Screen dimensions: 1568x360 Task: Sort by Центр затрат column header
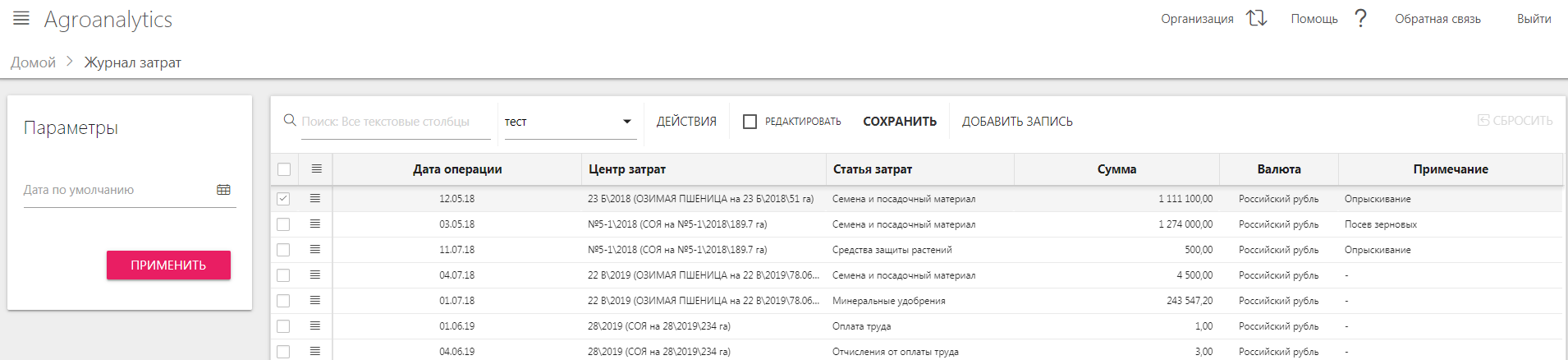pyautogui.click(x=704, y=169)
